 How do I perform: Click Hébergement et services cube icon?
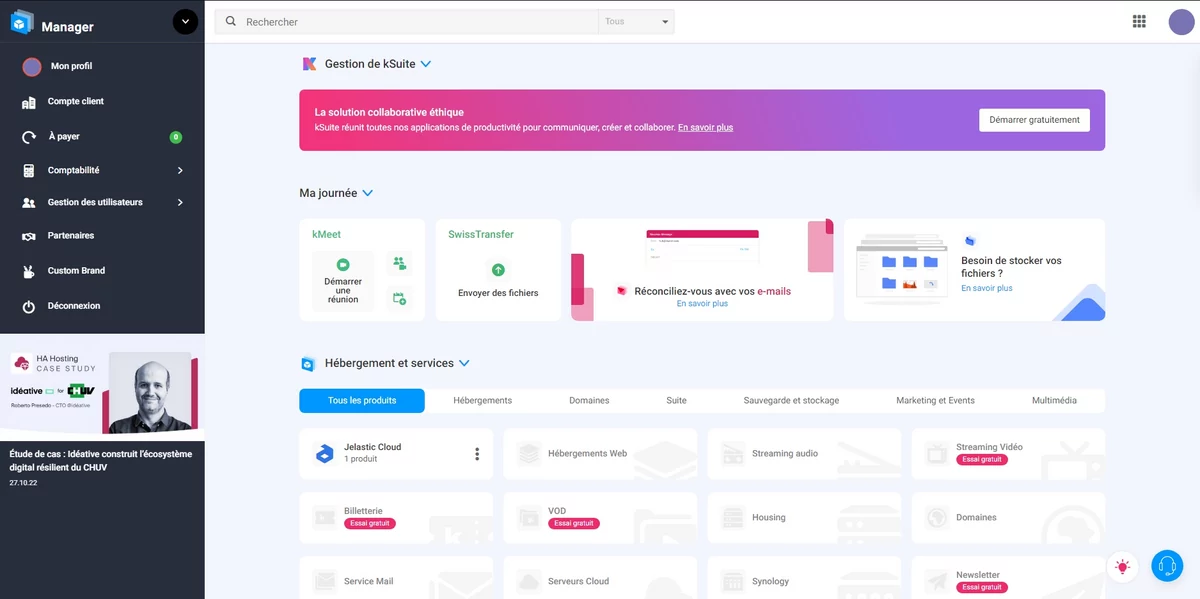coord(308,364)
